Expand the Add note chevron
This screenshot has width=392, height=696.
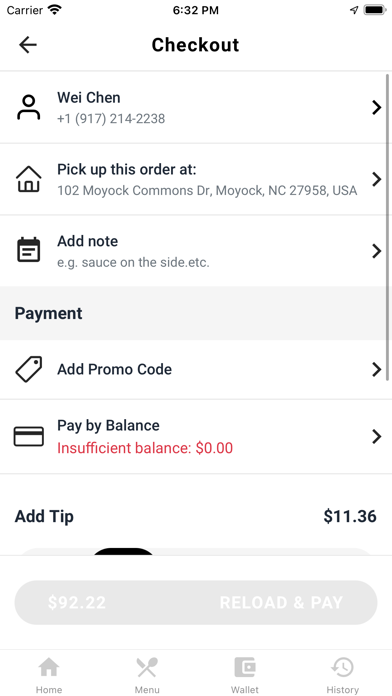(x=376, y=251)
